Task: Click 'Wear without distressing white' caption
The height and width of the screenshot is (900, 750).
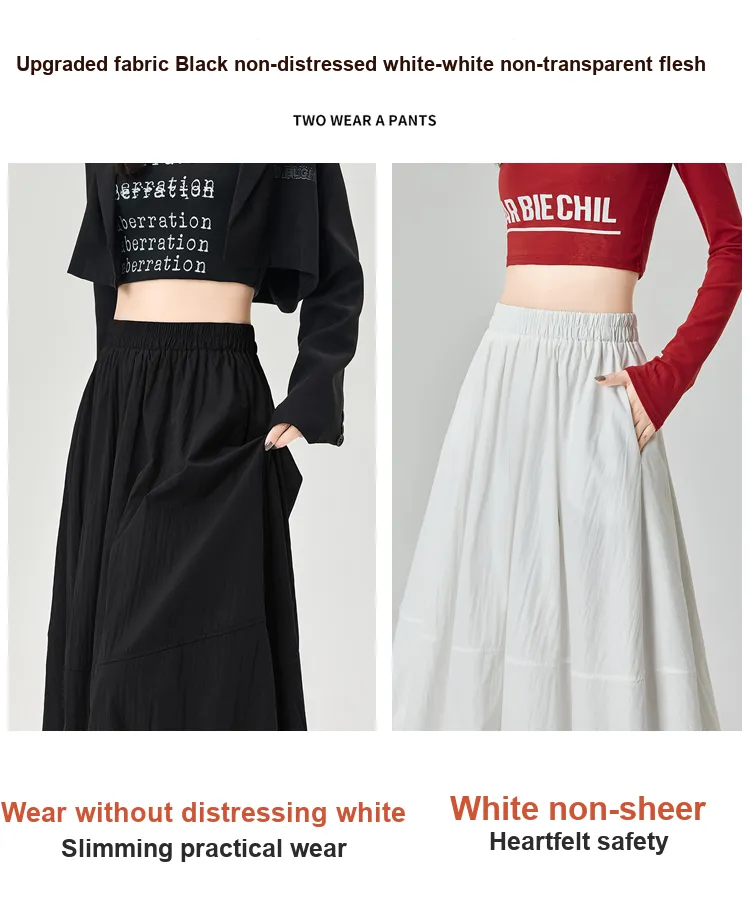Action: [x=203, y=813]
